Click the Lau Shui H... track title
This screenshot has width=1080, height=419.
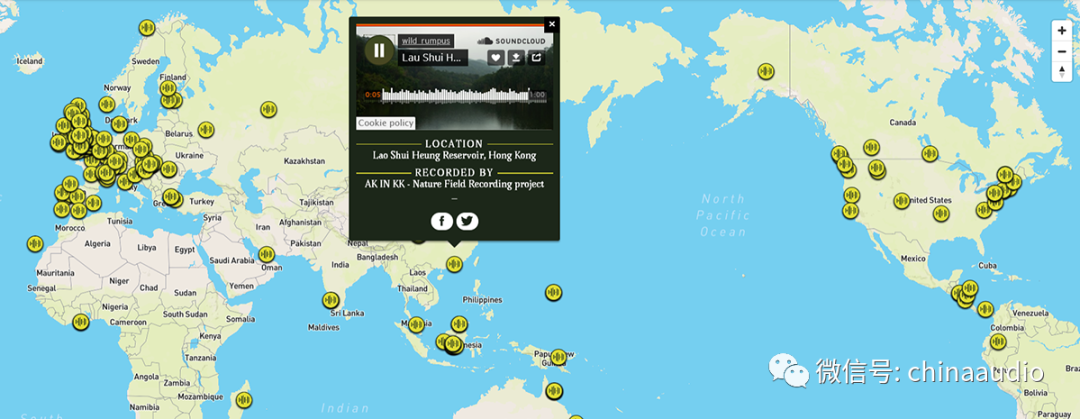434,58
